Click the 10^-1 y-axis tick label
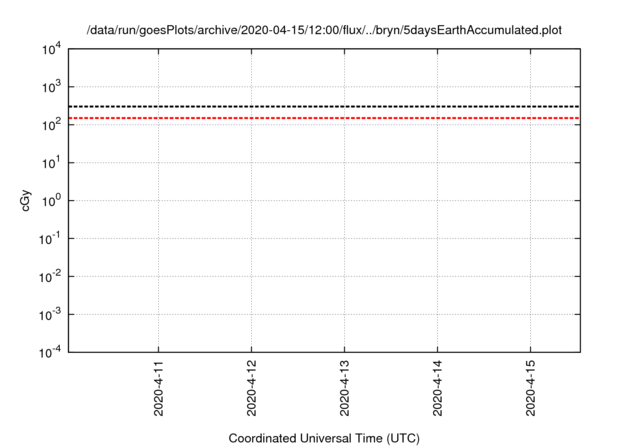The height and width of the screenshot is (448, 640). click(x=50, y=239)
